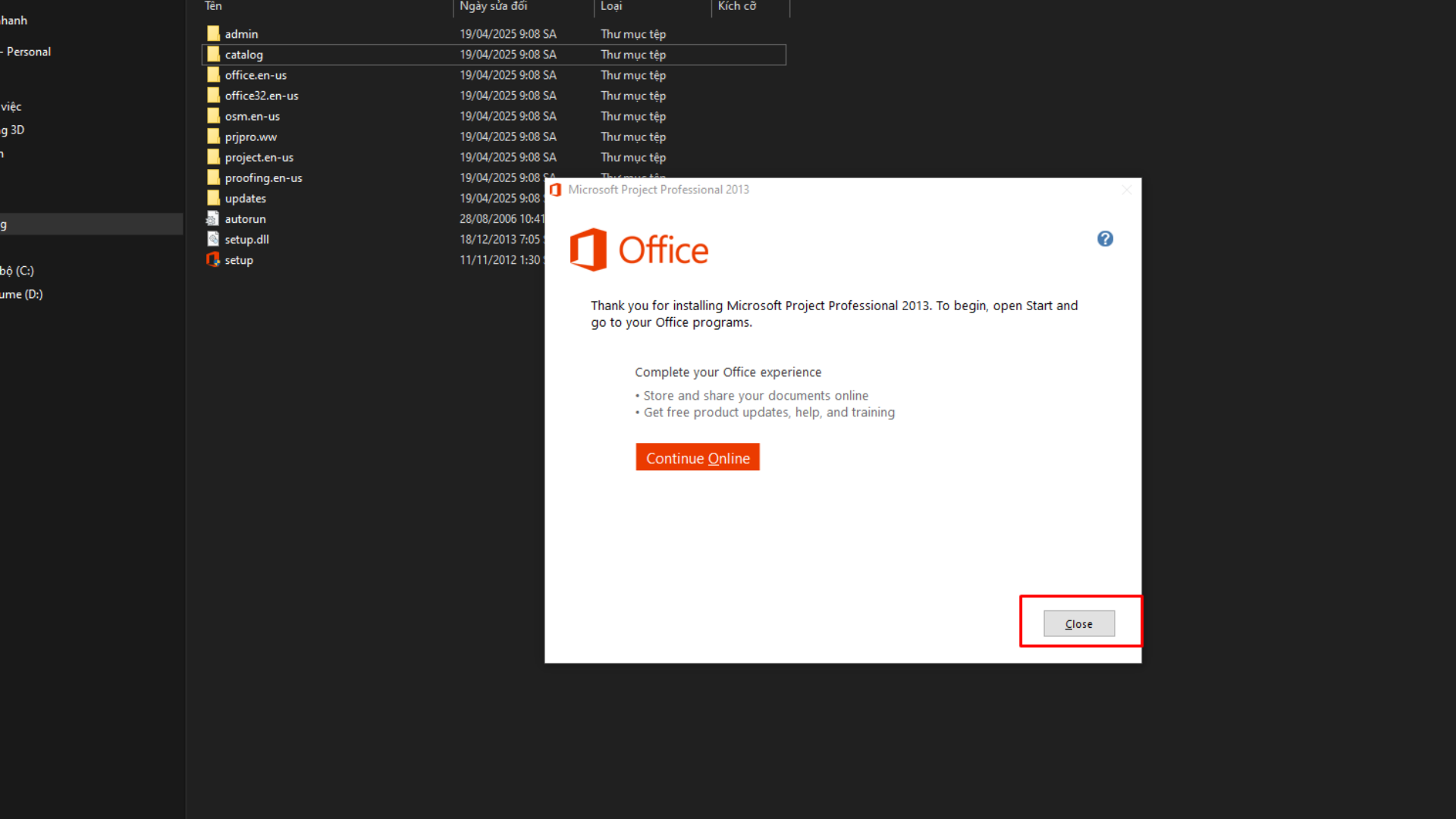Click the setup Office installer icon
Viewport: 1456px width, 819px height.
click(213, 259)
